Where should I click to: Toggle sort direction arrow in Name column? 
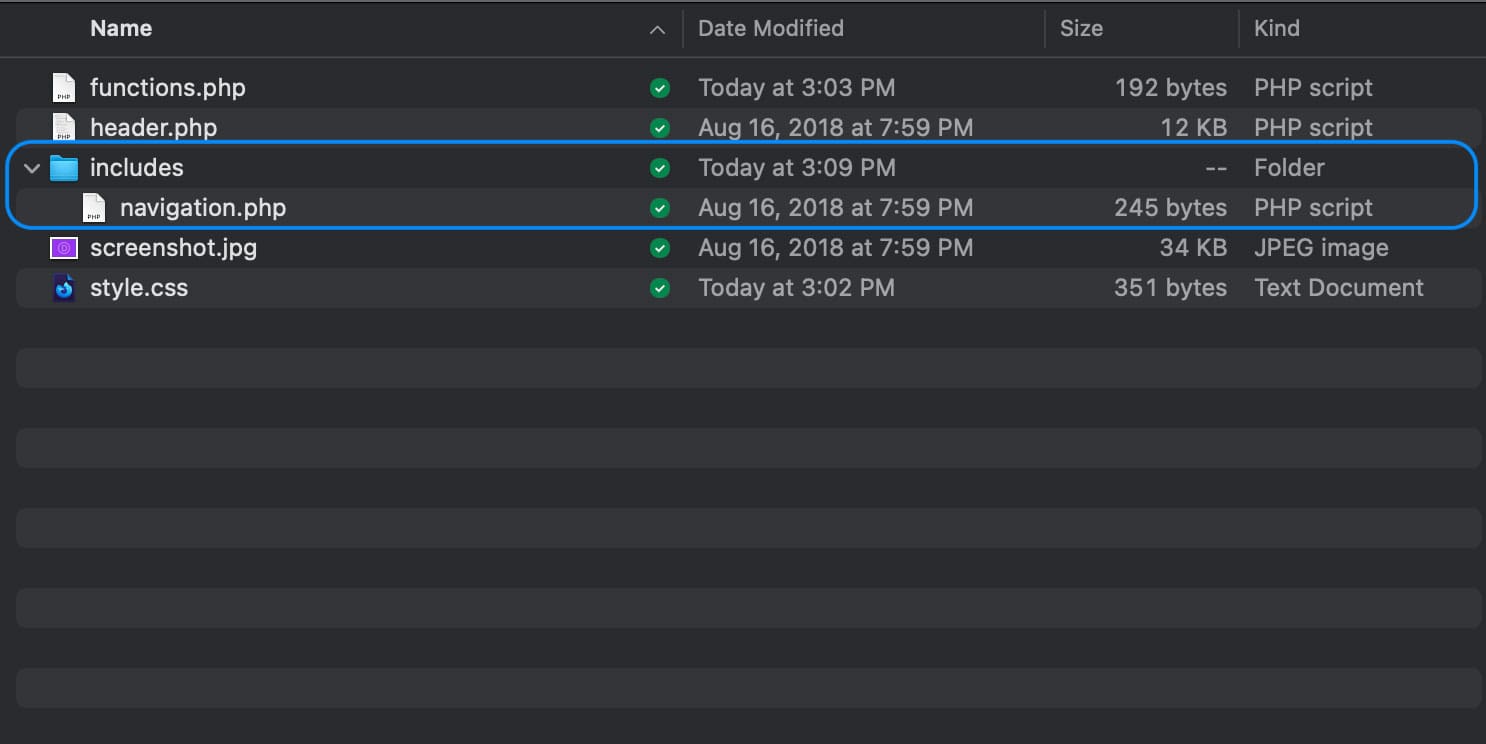point(657,29)
